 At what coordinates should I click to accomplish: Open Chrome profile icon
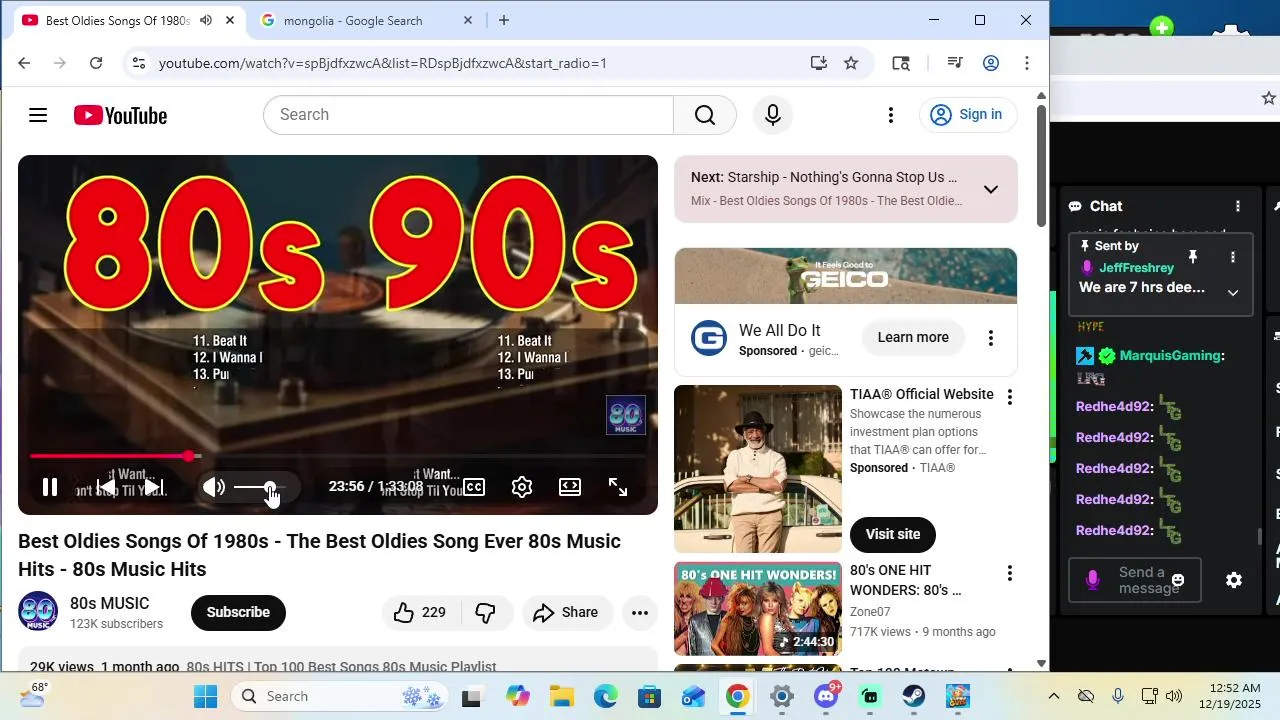991,63
